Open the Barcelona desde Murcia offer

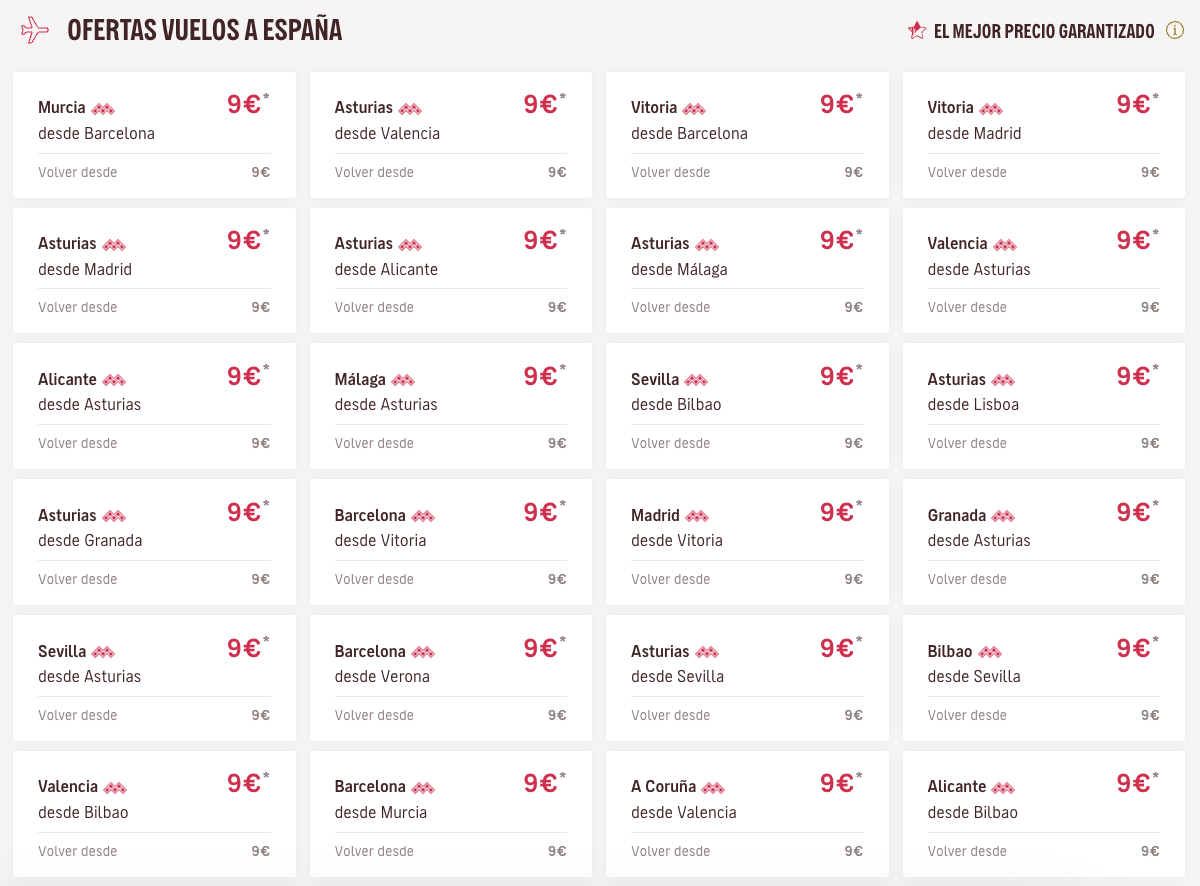450,813
